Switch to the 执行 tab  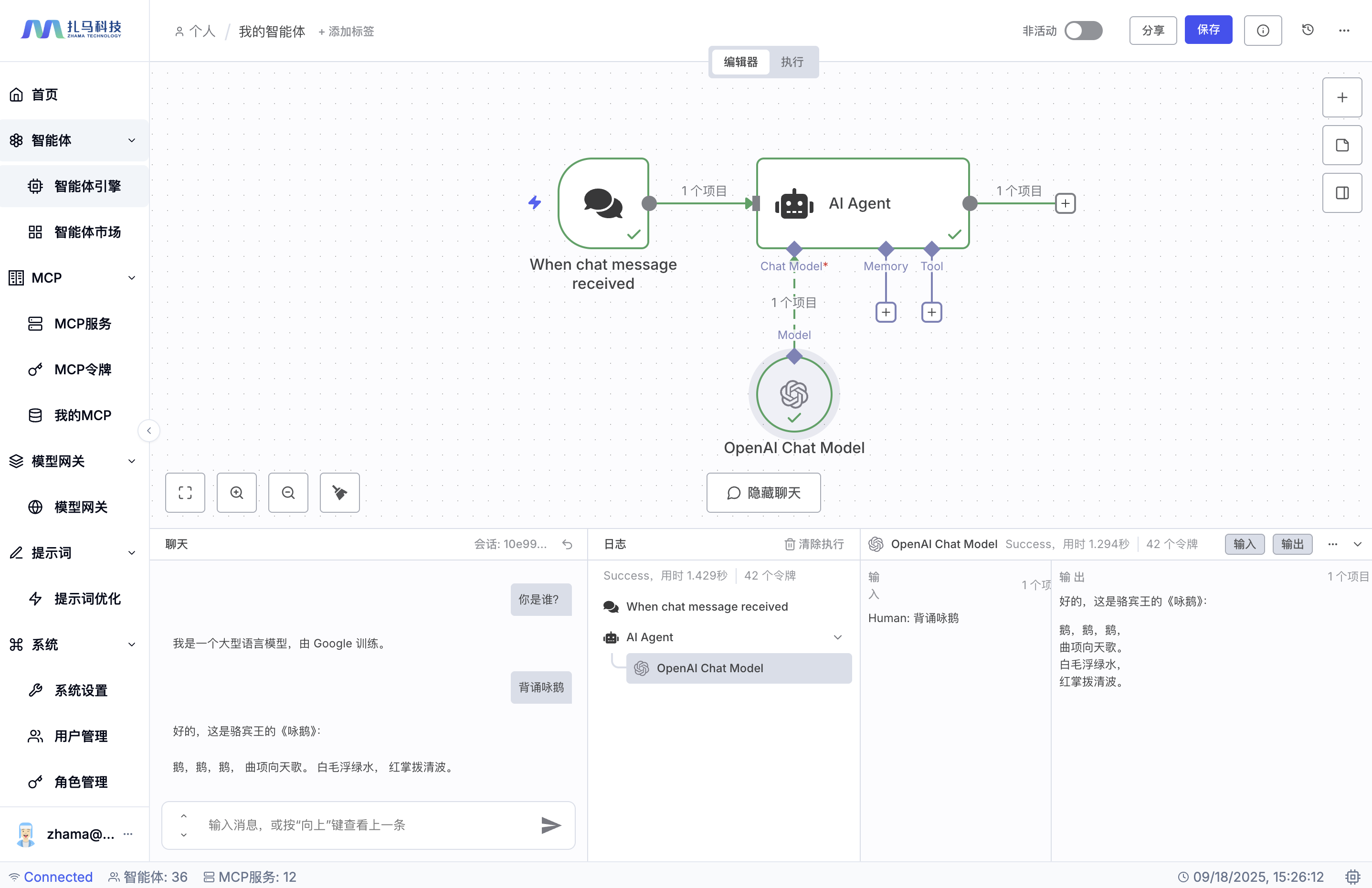(792, 62)
